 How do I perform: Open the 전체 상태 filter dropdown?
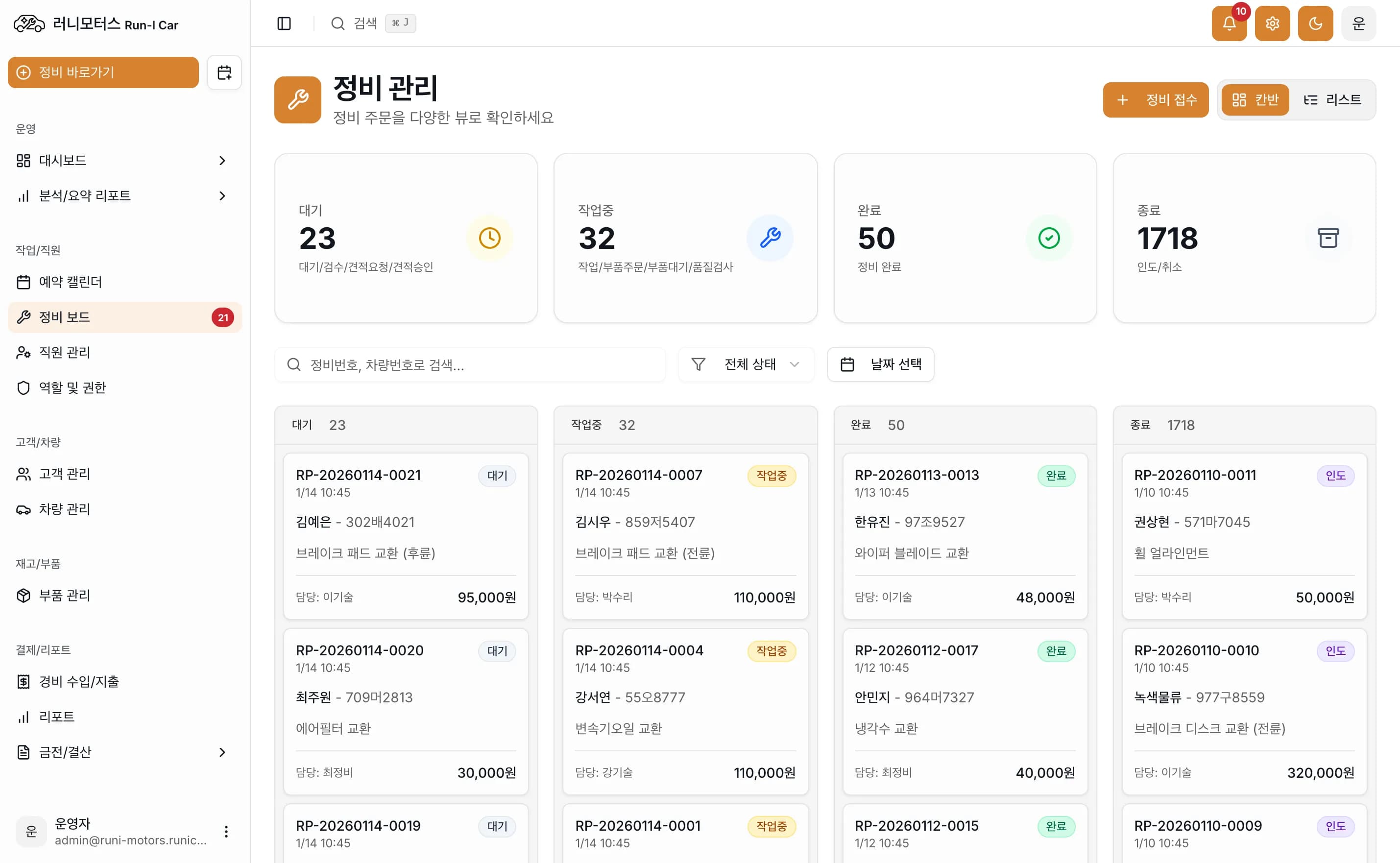click(x=746, y=364)
